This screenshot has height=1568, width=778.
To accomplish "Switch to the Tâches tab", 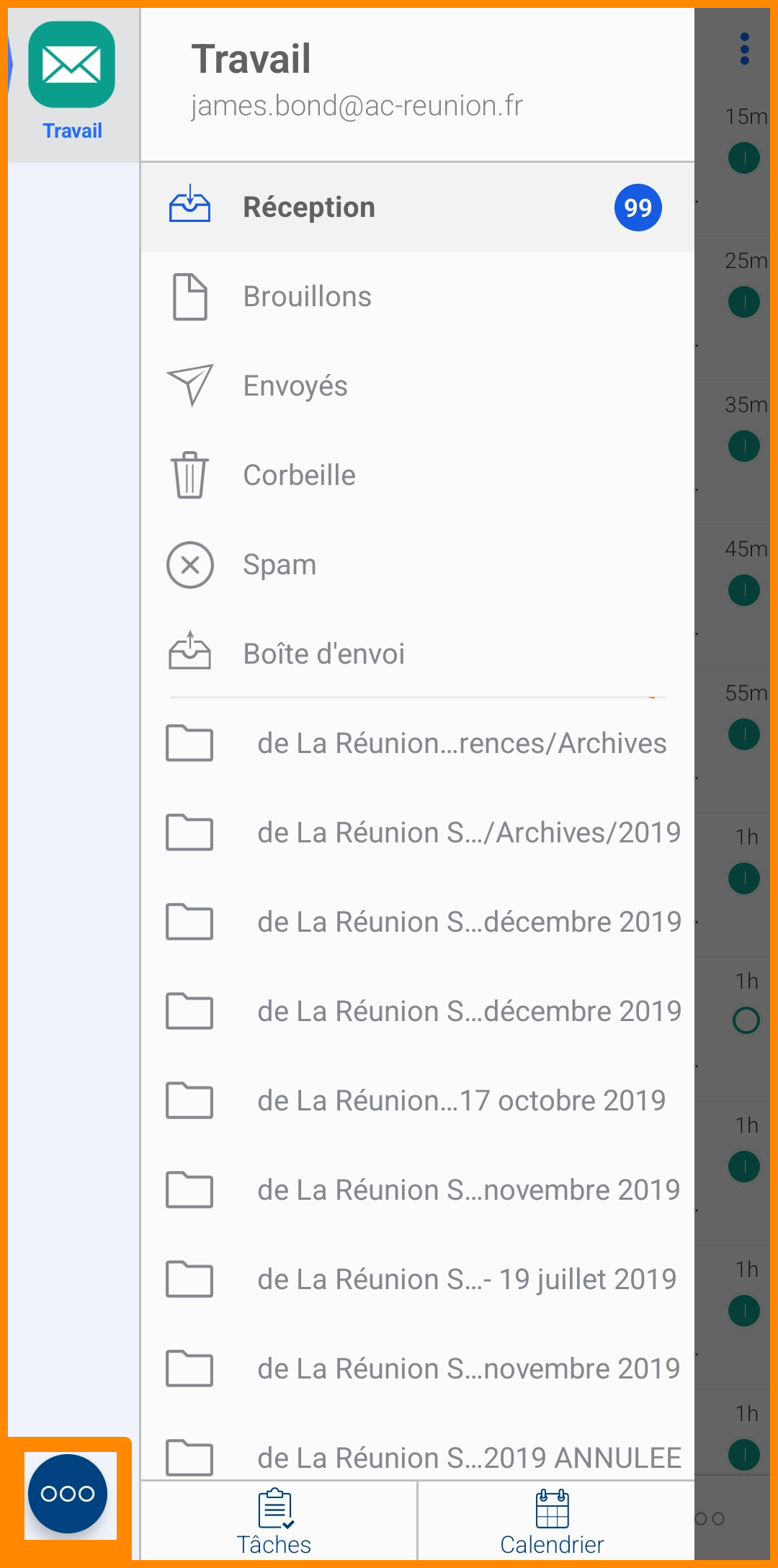I will (x=274, y=1520).
